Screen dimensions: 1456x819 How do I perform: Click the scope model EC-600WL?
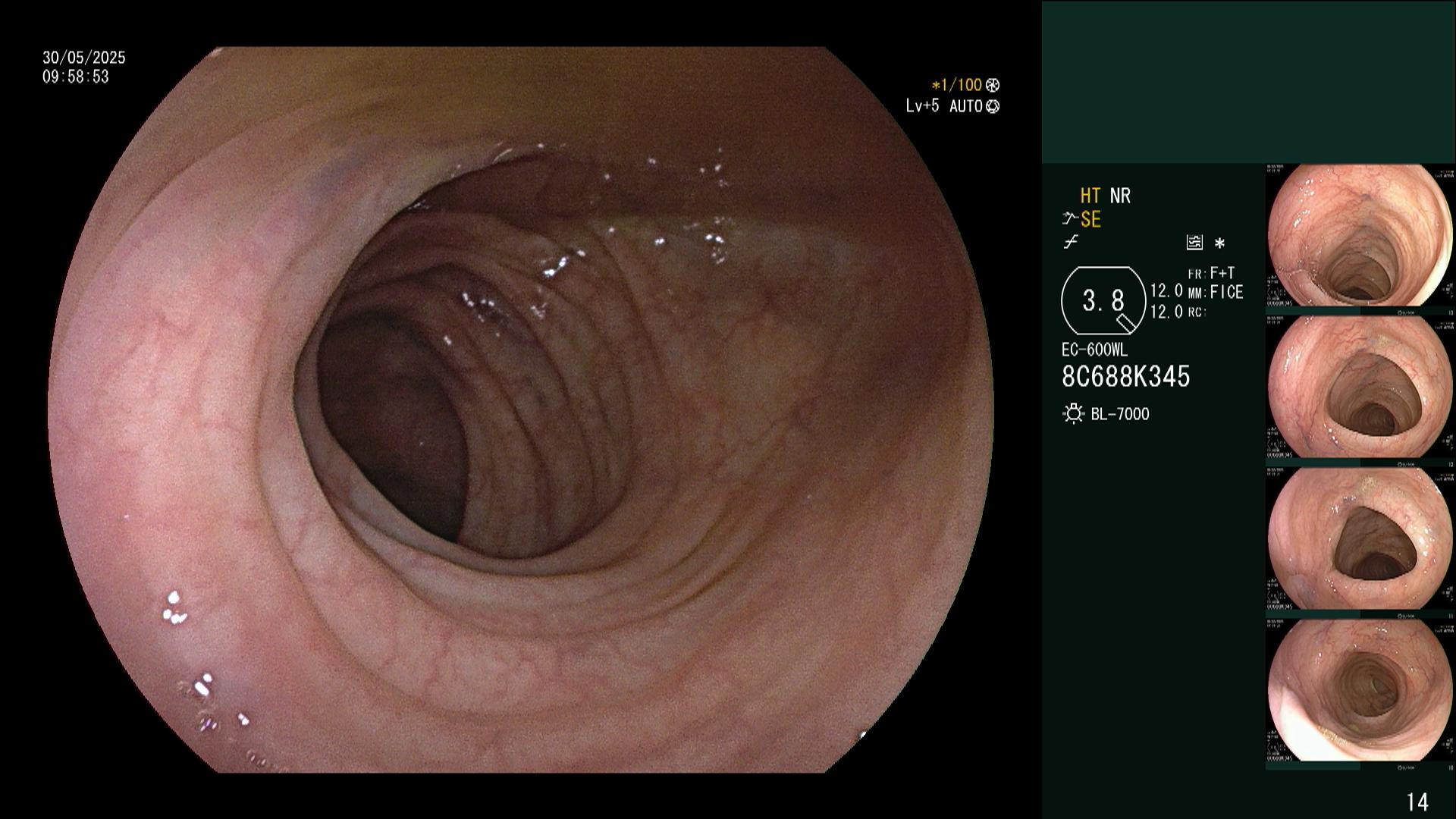(x=1094, y=350)
